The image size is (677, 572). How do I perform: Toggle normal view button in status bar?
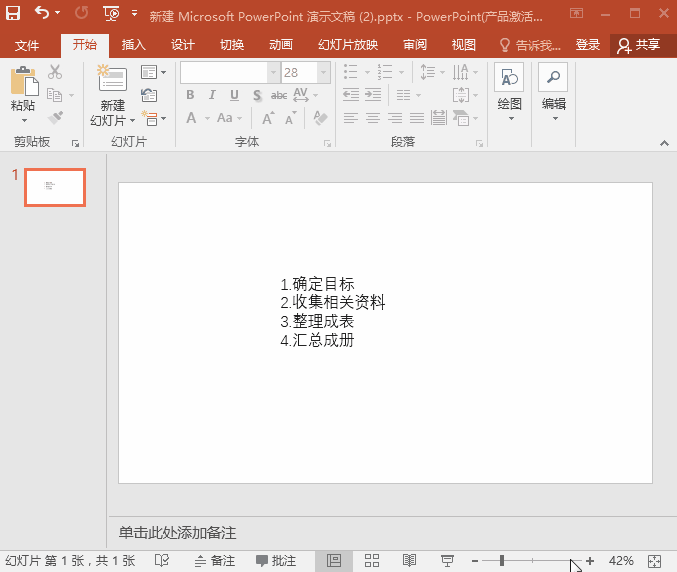point(334,561)
